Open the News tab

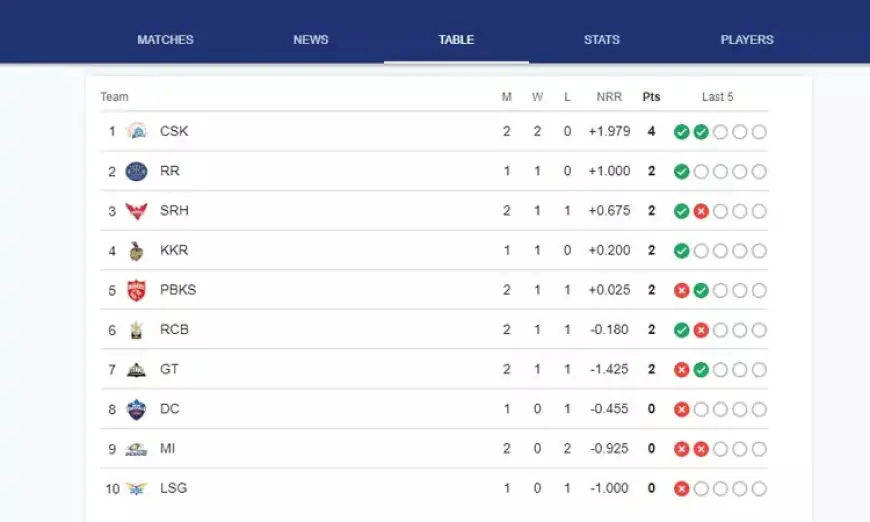pos(311,40)
